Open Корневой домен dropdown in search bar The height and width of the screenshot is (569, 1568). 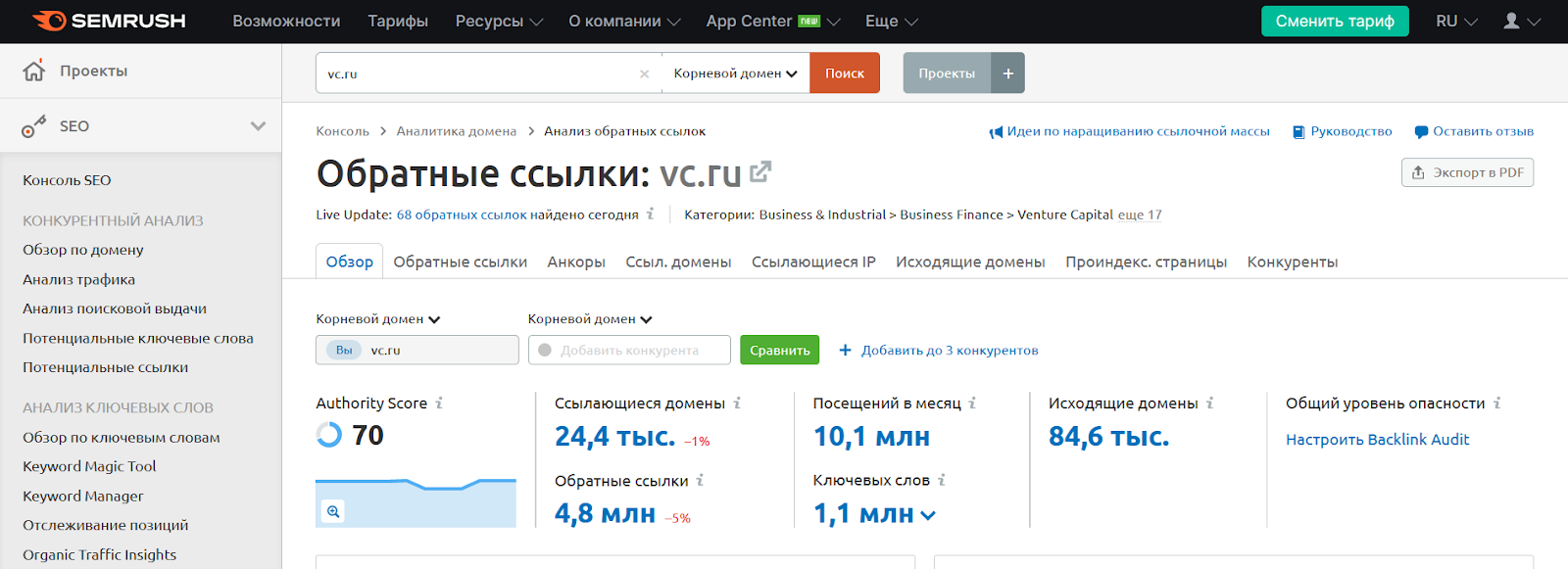736,73
